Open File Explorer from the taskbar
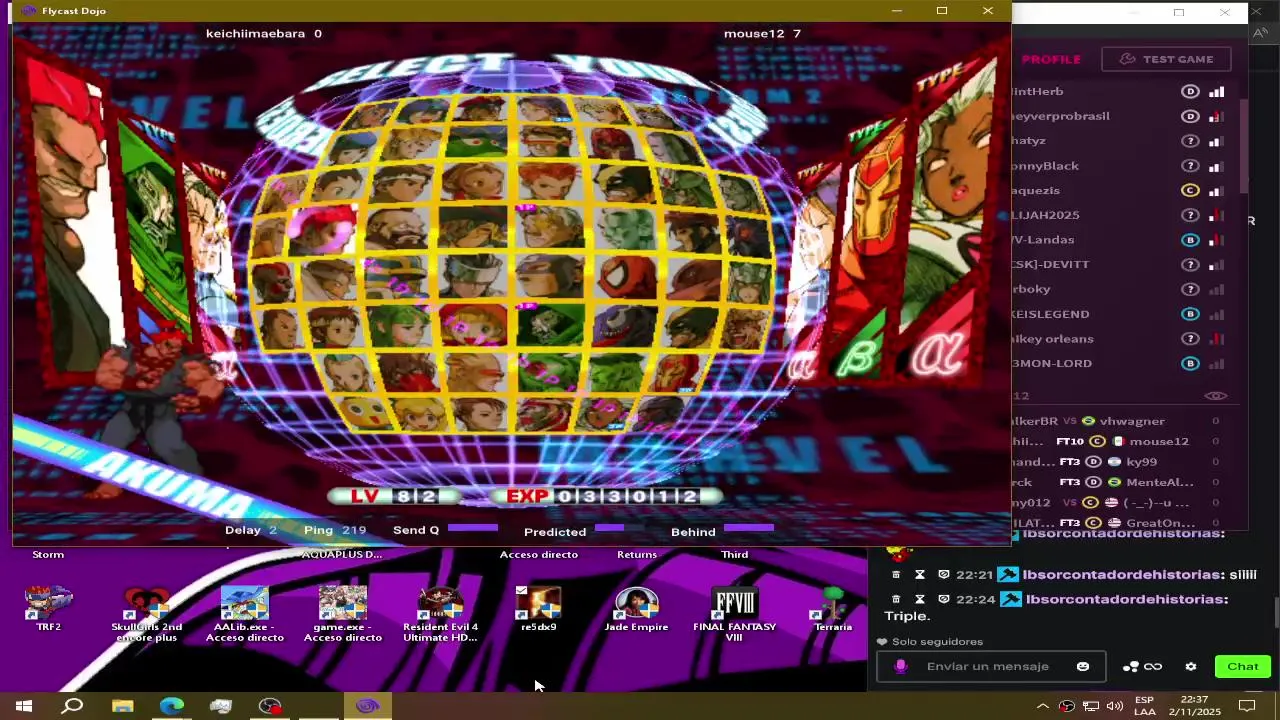Image resolution: width=1280 pixels, height=720 pixels. coord(122,706)
